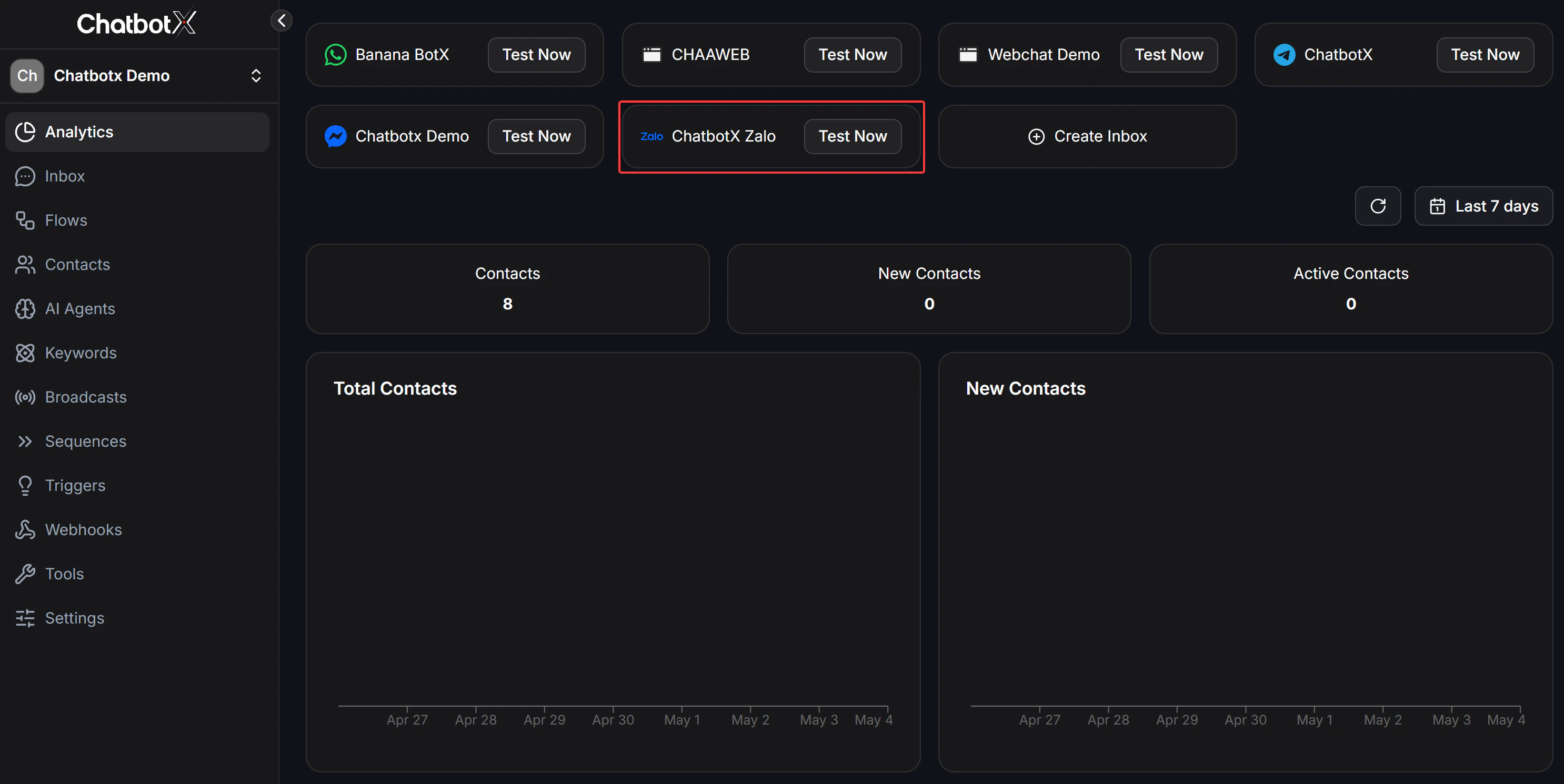Click Test Now for CHAAWEB
Viewport: 1564px width, 784px height.
pos(853,55)
